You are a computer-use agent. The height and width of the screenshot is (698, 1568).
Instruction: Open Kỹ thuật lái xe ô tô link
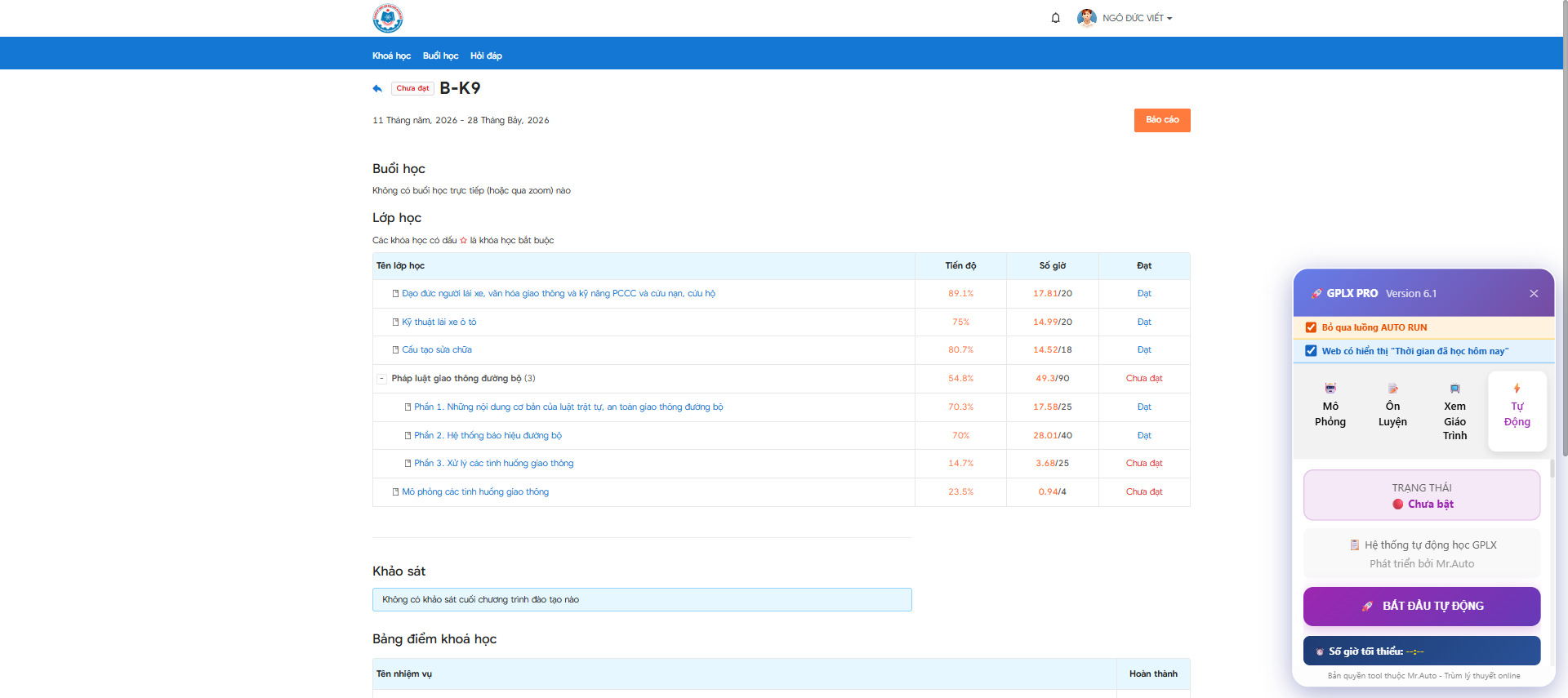click(439, 322)
